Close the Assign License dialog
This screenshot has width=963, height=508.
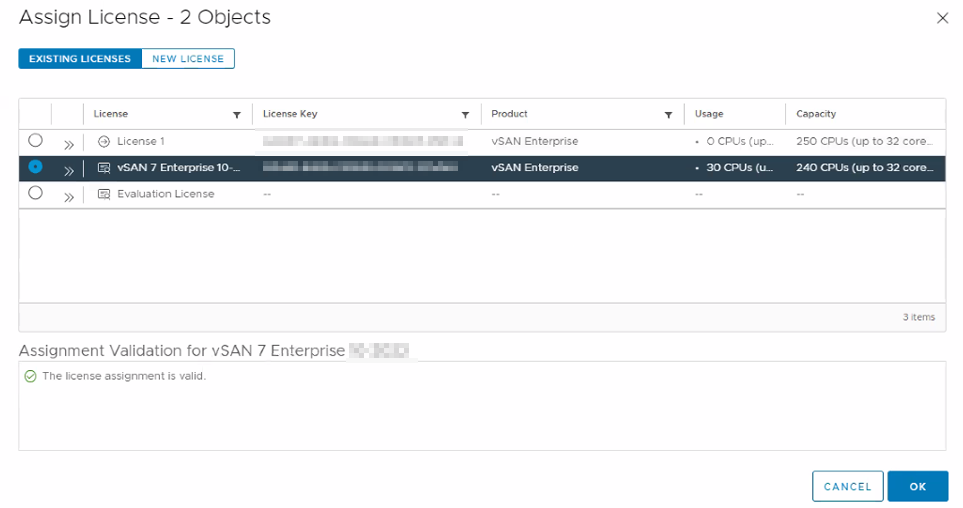(x=943, y=18)
